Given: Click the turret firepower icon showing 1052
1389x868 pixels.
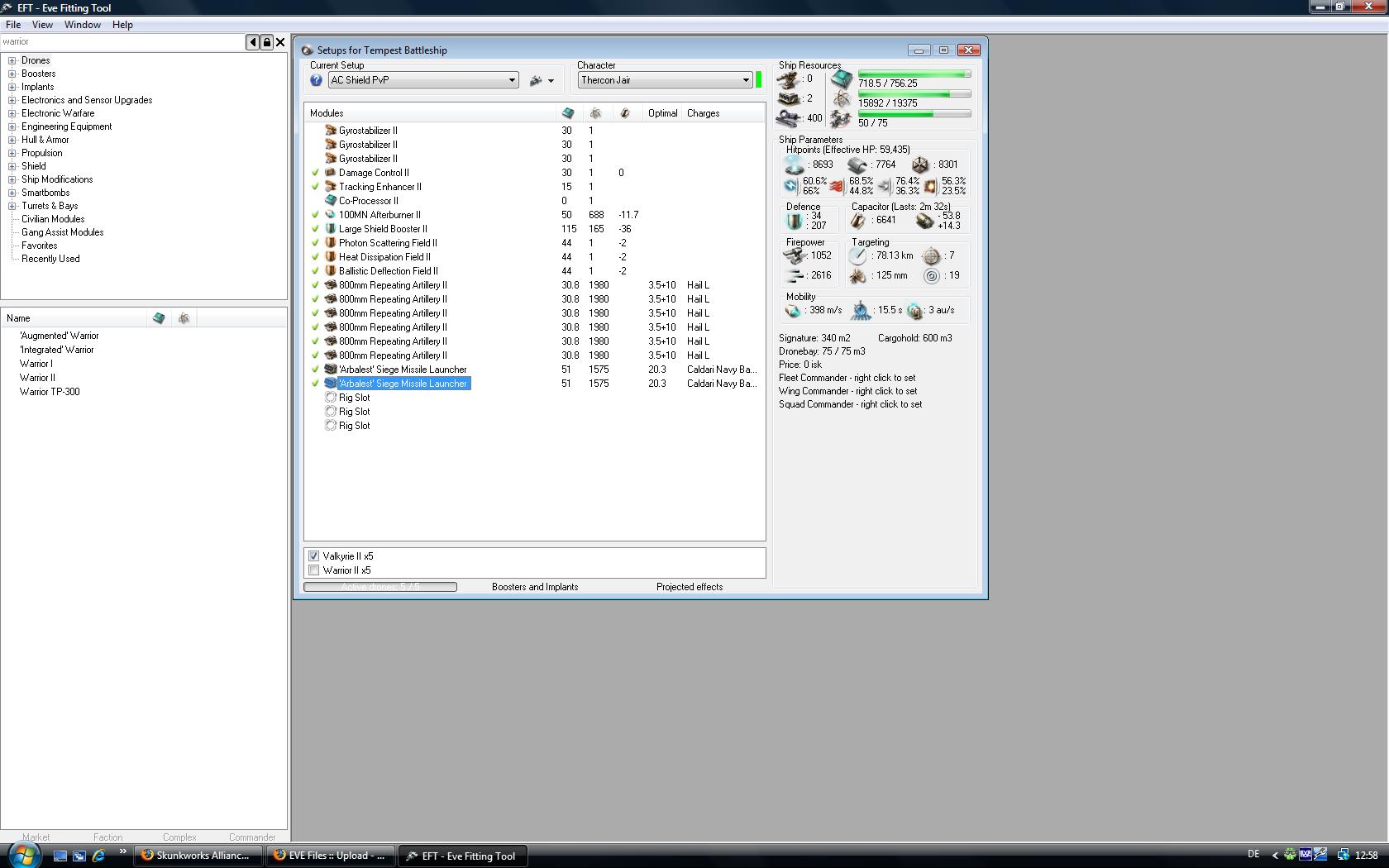Looking at the screenshot, I should click(x=794, y=256).
